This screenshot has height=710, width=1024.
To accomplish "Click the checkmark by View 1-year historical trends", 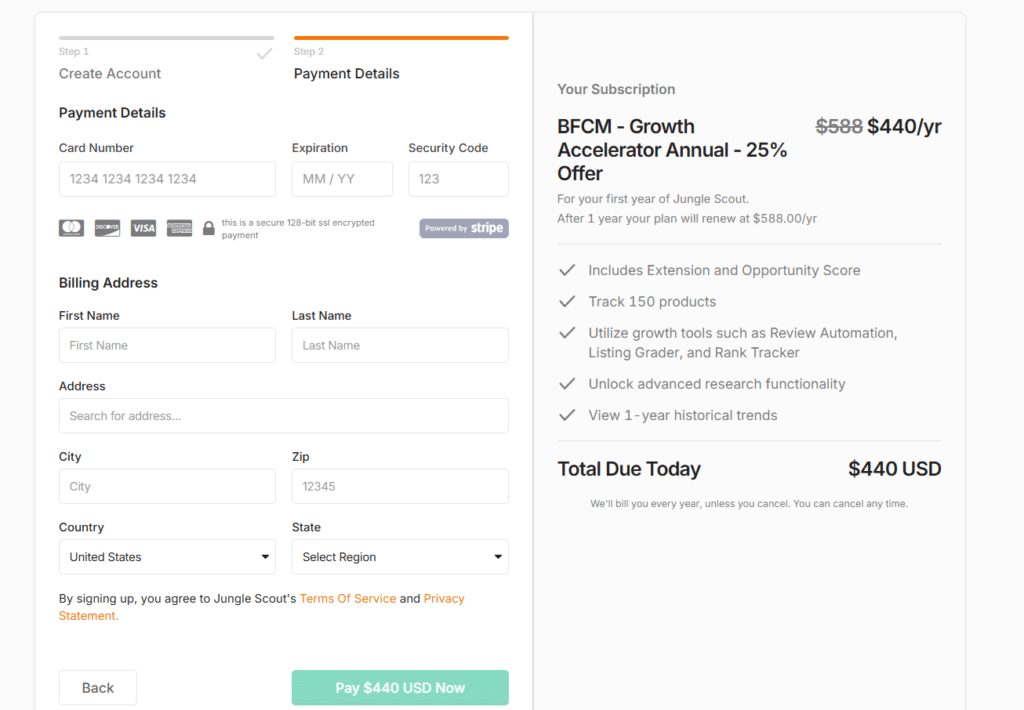I will point(568,415).
